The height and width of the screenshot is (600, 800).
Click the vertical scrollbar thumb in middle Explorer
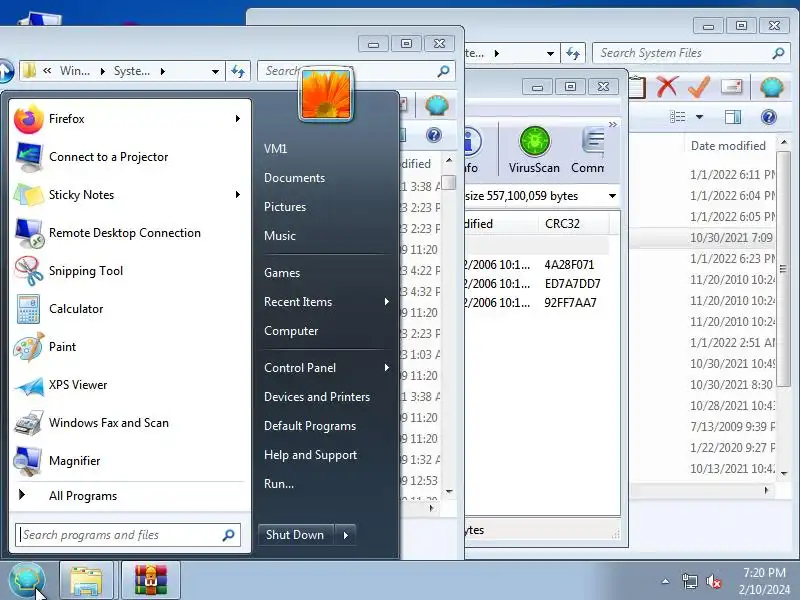(x=448, y=183)
